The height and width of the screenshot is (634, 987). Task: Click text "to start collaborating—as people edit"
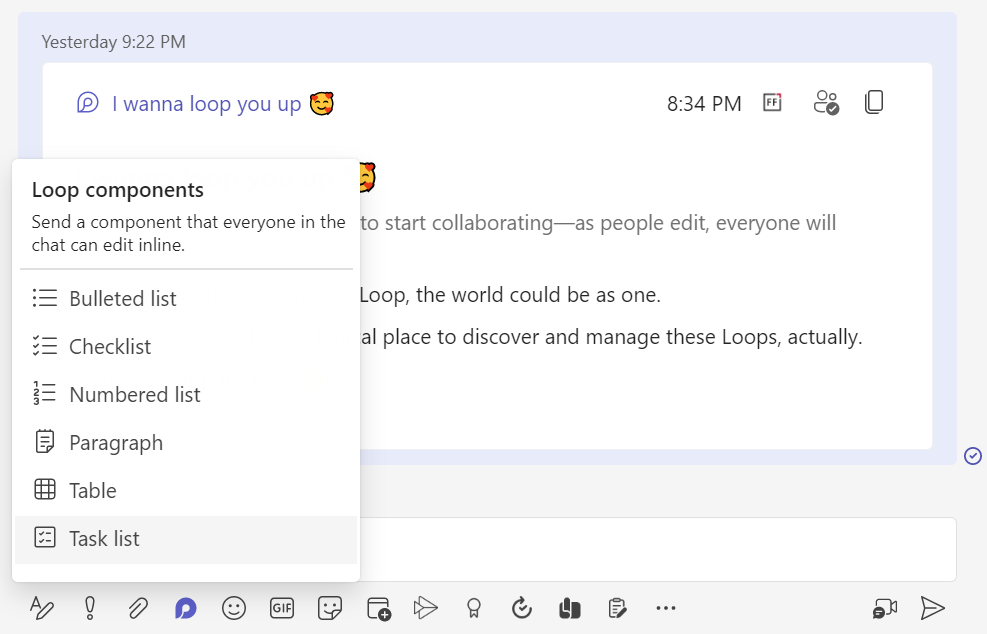[x=535, y=223]
